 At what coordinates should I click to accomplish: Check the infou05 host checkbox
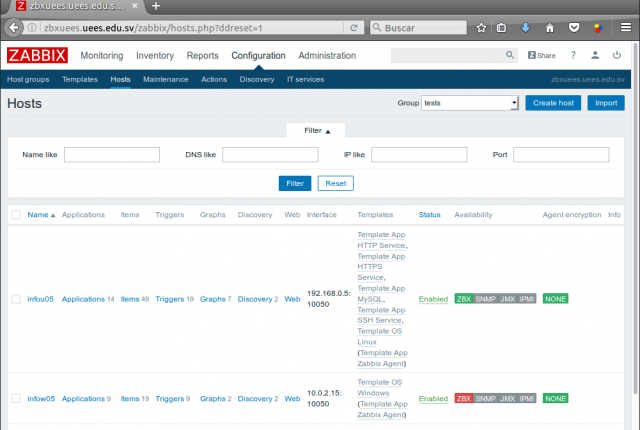(16, 299)
